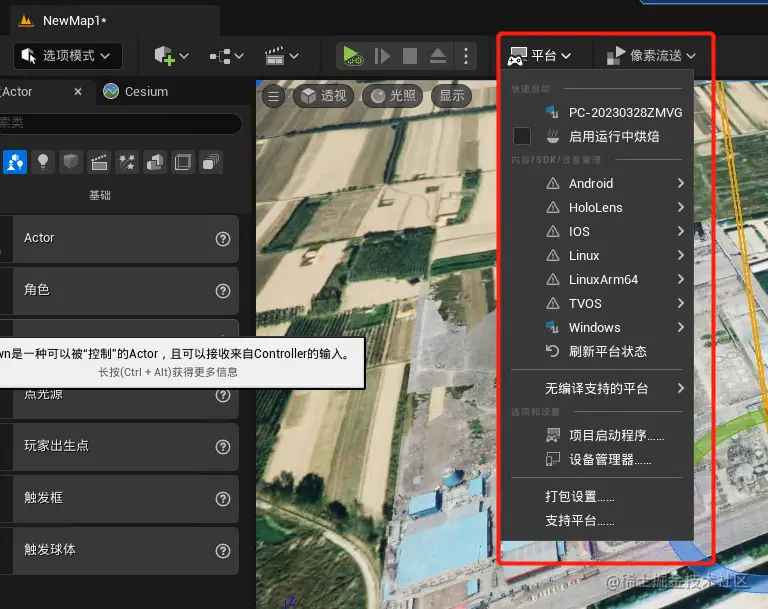
Task: Open the 像素流送 pixel streaming dropdown
Action: point(651,56)
